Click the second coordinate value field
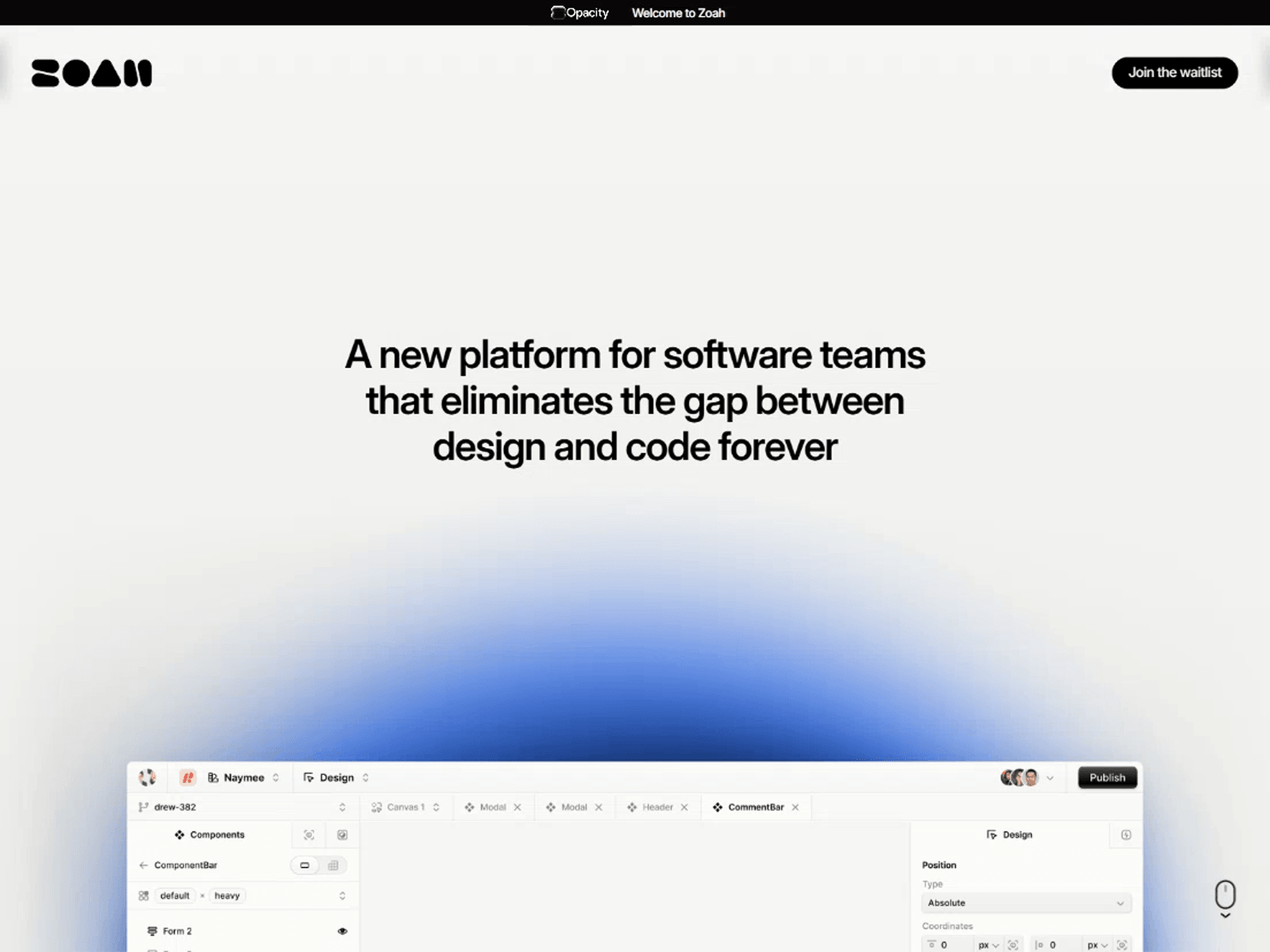This screenshot has height=952, width=1270. click(1057, 945)
